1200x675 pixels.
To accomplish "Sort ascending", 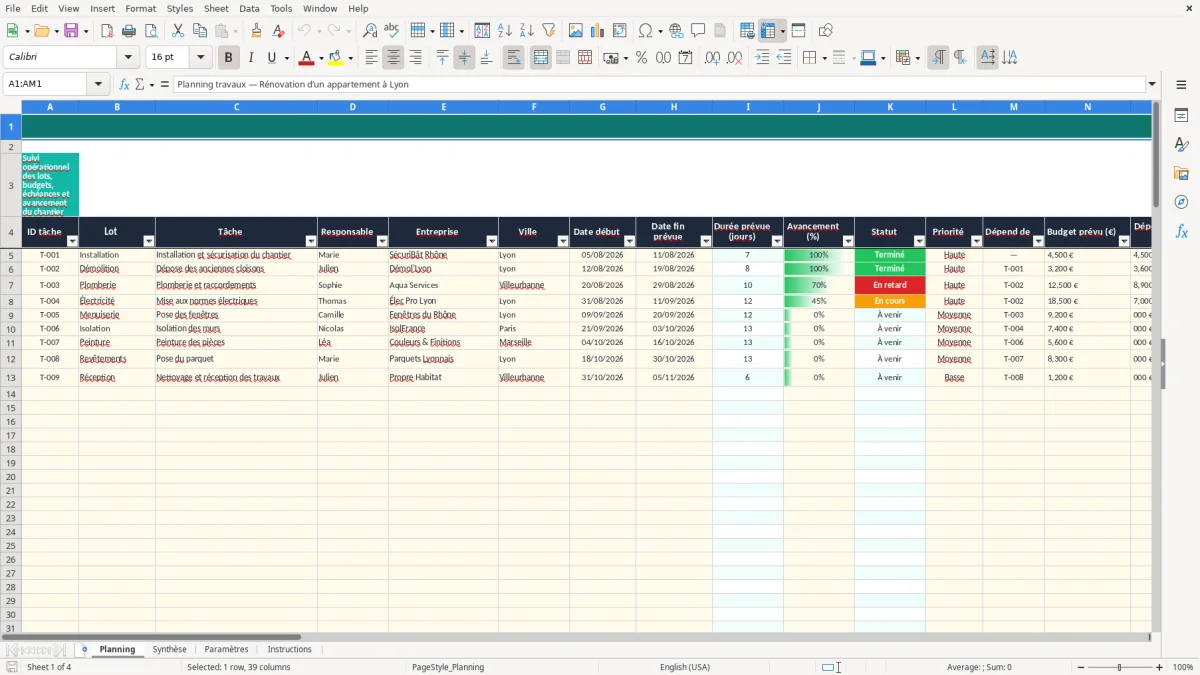I will [505, 31].
